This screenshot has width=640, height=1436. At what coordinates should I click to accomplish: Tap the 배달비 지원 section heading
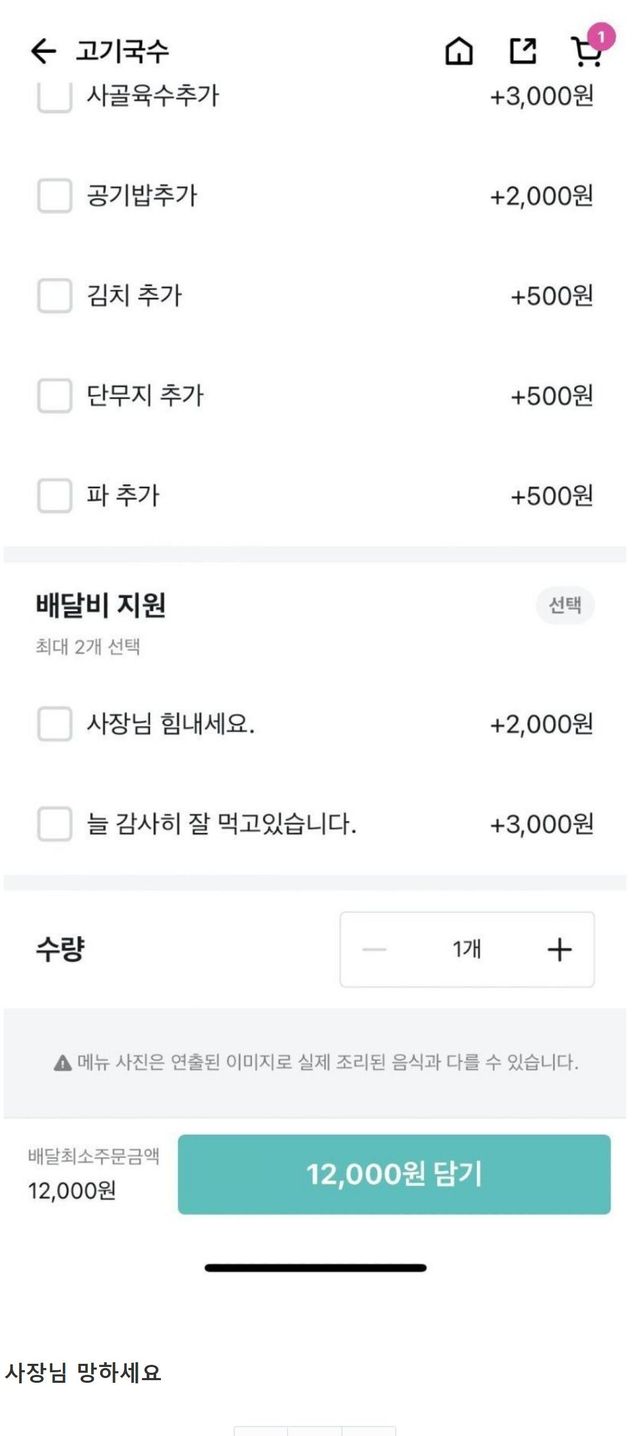(101, 605)
